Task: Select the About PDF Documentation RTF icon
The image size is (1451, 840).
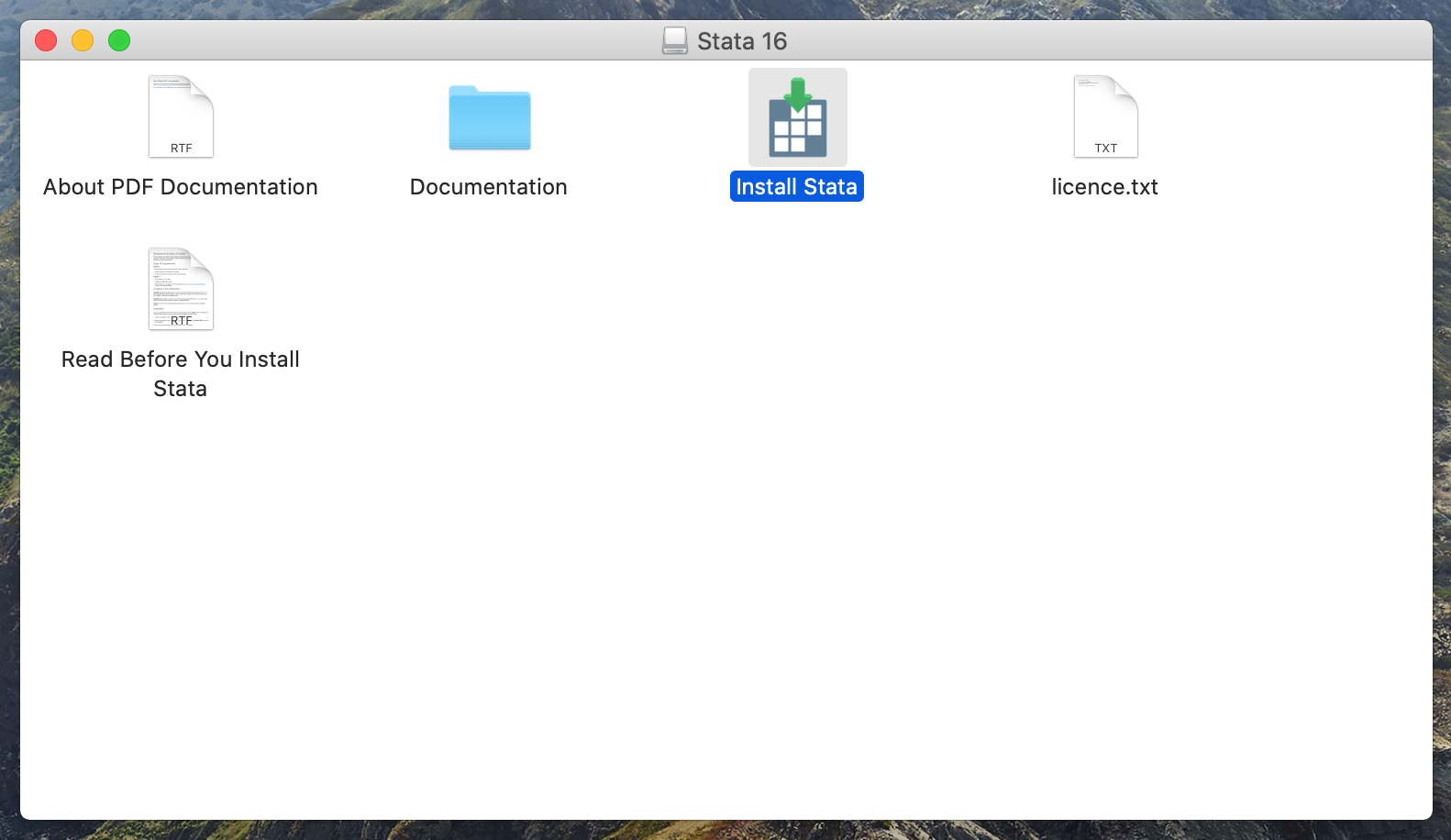Action: [181, 116]
